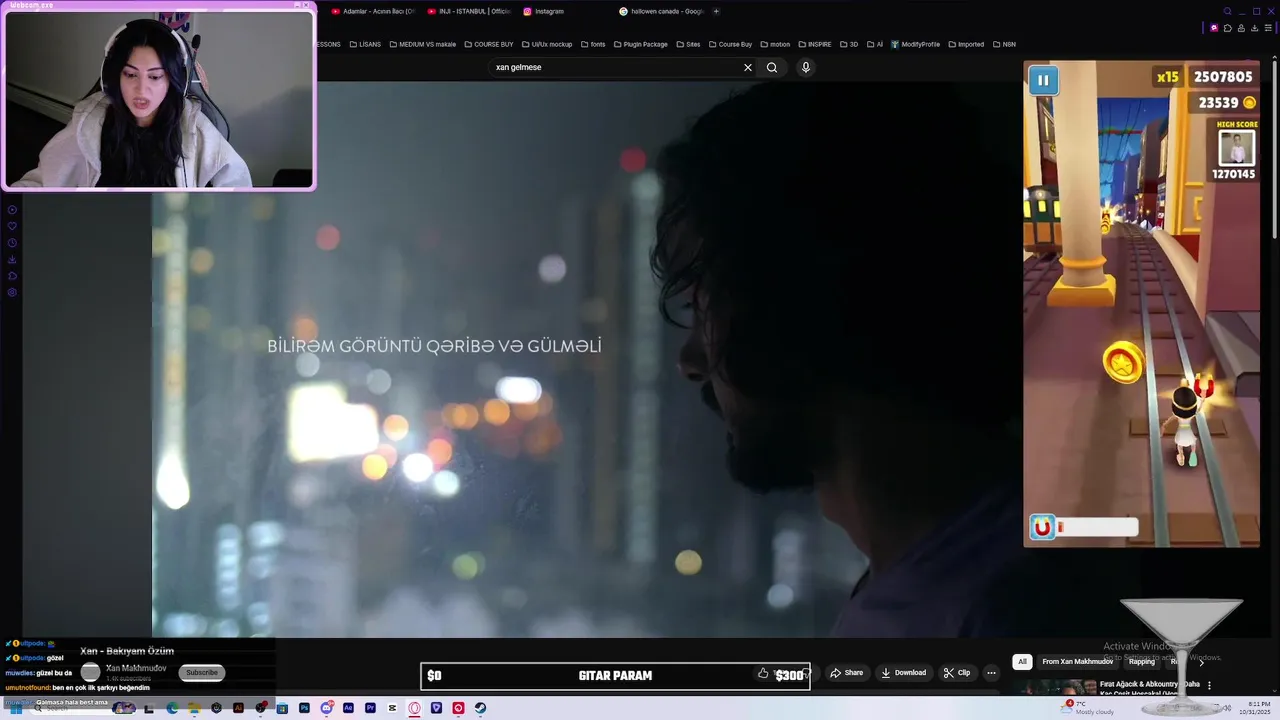Click the coin counter 23539 in game
Screen dimensions: 1280x720
pyautogui.click(x=1226, y=102)
